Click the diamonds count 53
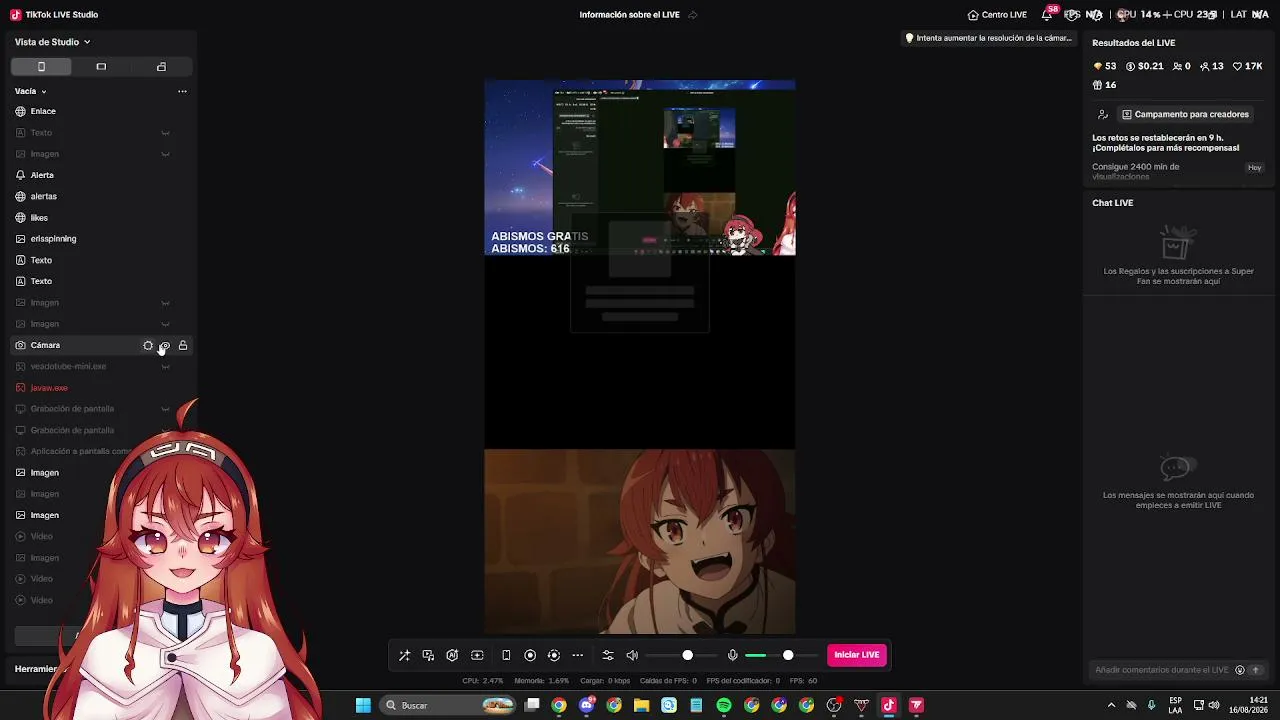The height and width of the screenshot is (720, 1280). pos(1105,66)
